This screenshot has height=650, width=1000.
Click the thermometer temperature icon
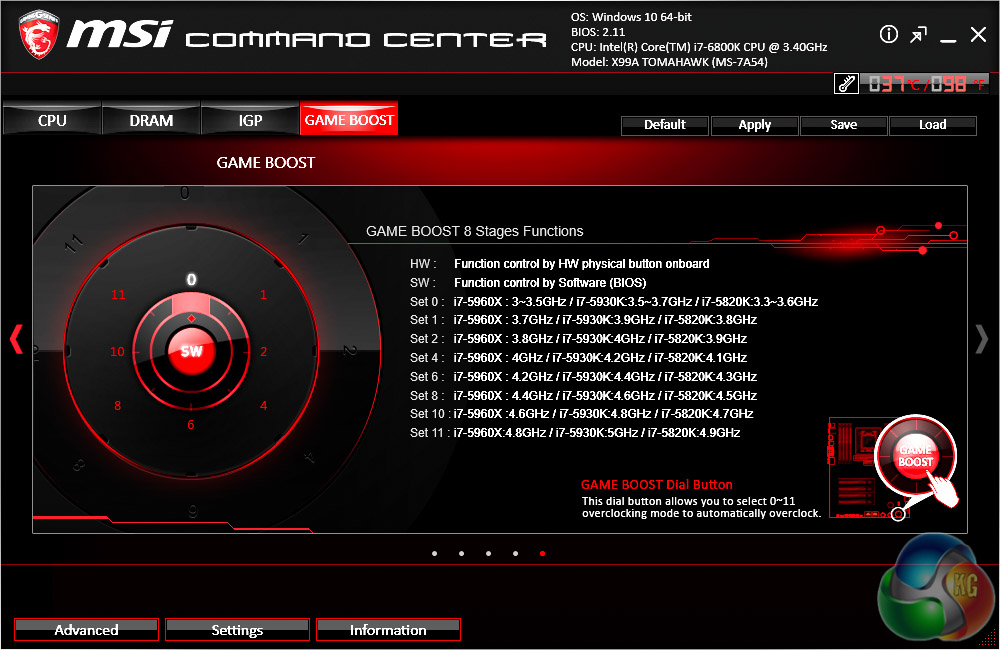[x=846, y=84]
